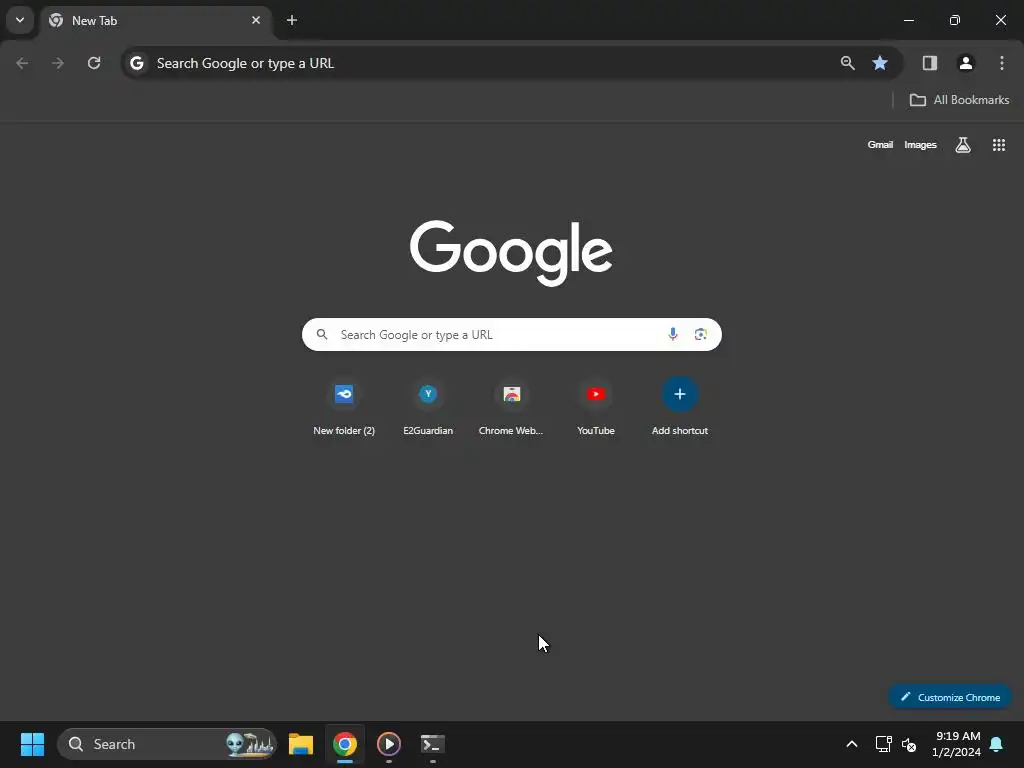Show hidden tray icons chevron

click(852, 744)
